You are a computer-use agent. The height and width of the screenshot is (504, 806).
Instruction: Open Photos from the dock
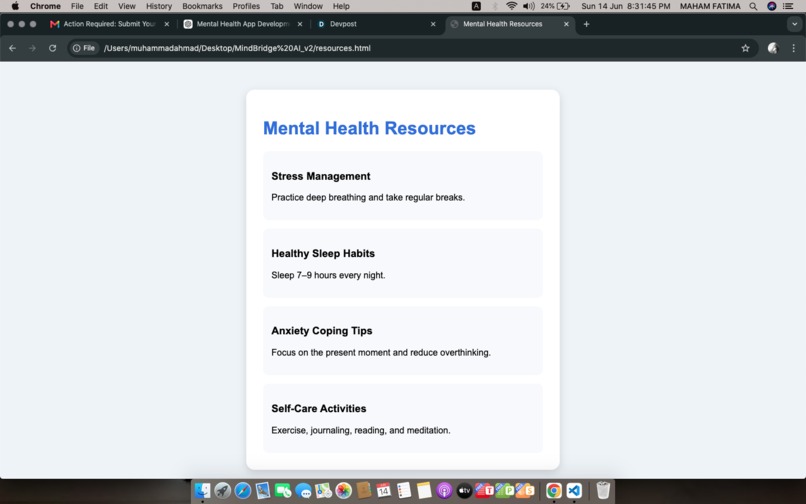343,491
